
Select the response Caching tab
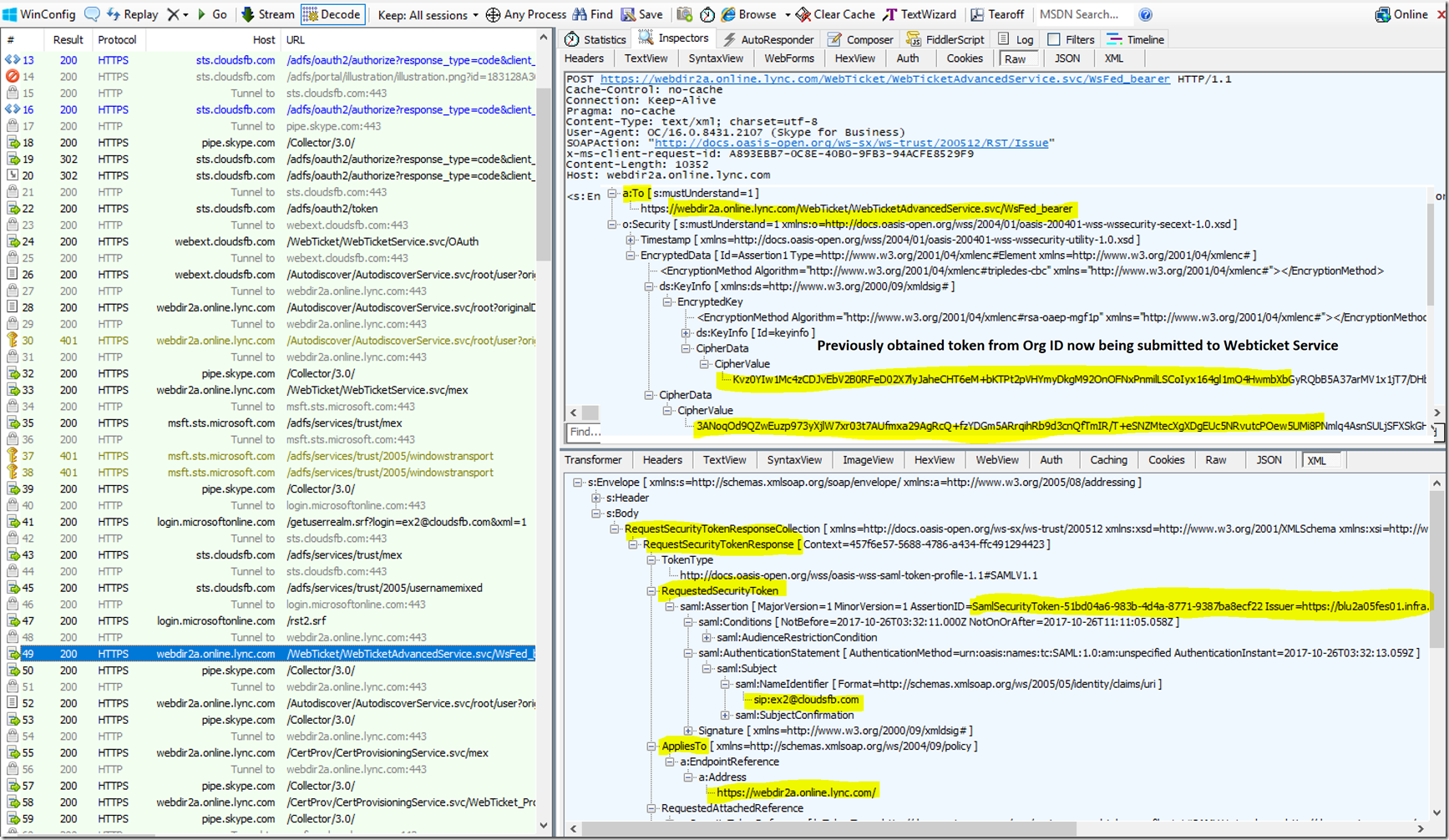(x=1108, y=460)
